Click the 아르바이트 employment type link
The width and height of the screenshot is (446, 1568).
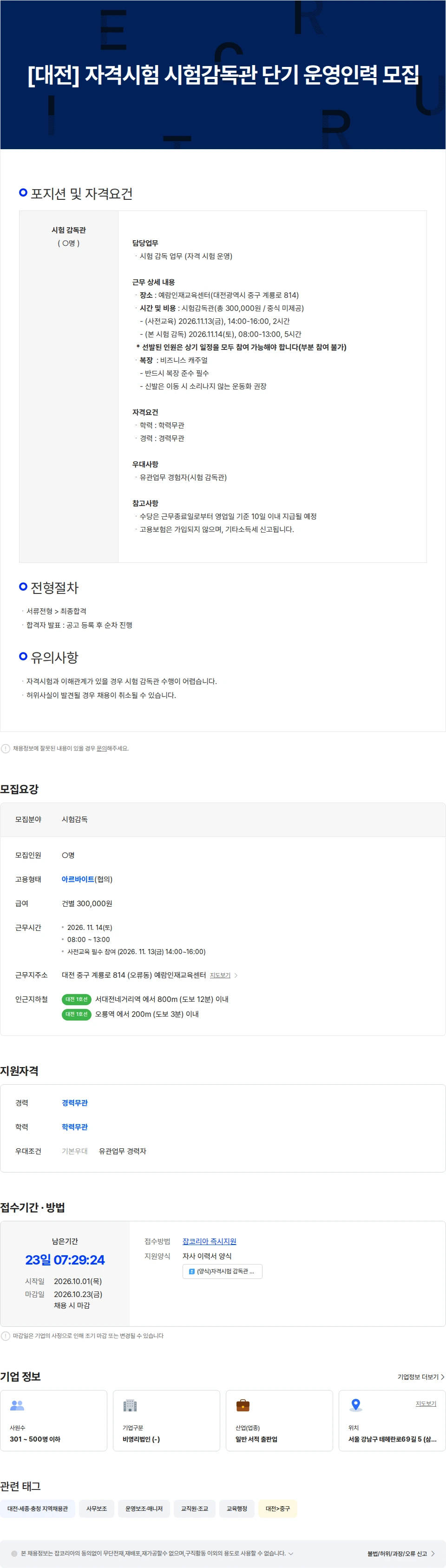click(x=78, y=880)
